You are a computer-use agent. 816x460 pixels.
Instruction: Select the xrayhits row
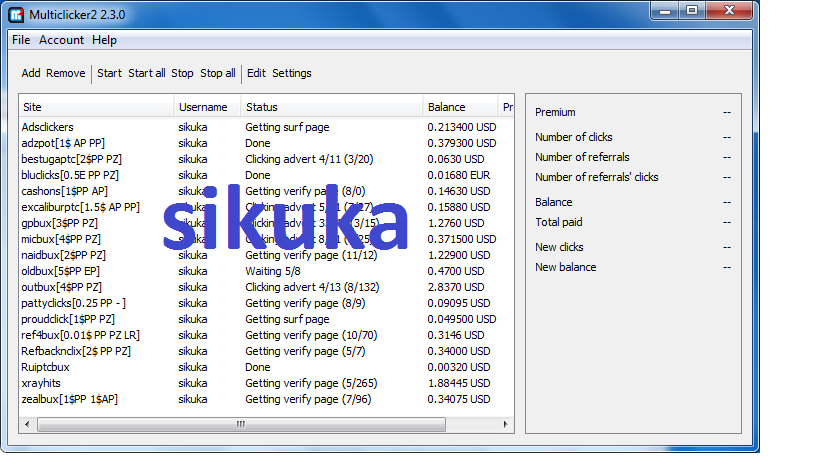pos(266,384)
